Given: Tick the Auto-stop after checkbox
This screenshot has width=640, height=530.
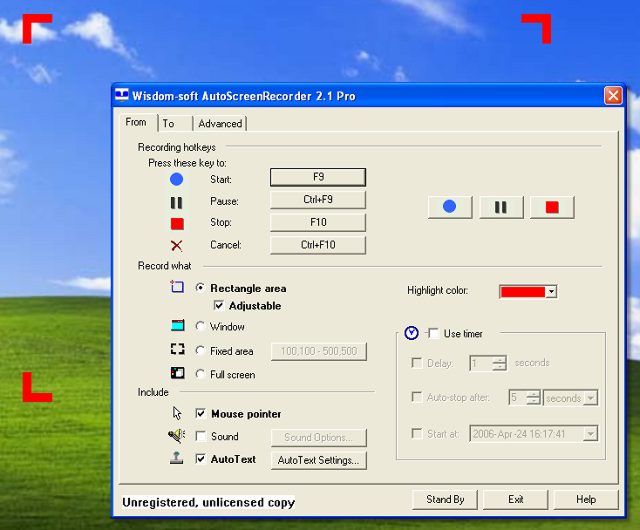Looking at the screenshot, I should tap(417, 397).
